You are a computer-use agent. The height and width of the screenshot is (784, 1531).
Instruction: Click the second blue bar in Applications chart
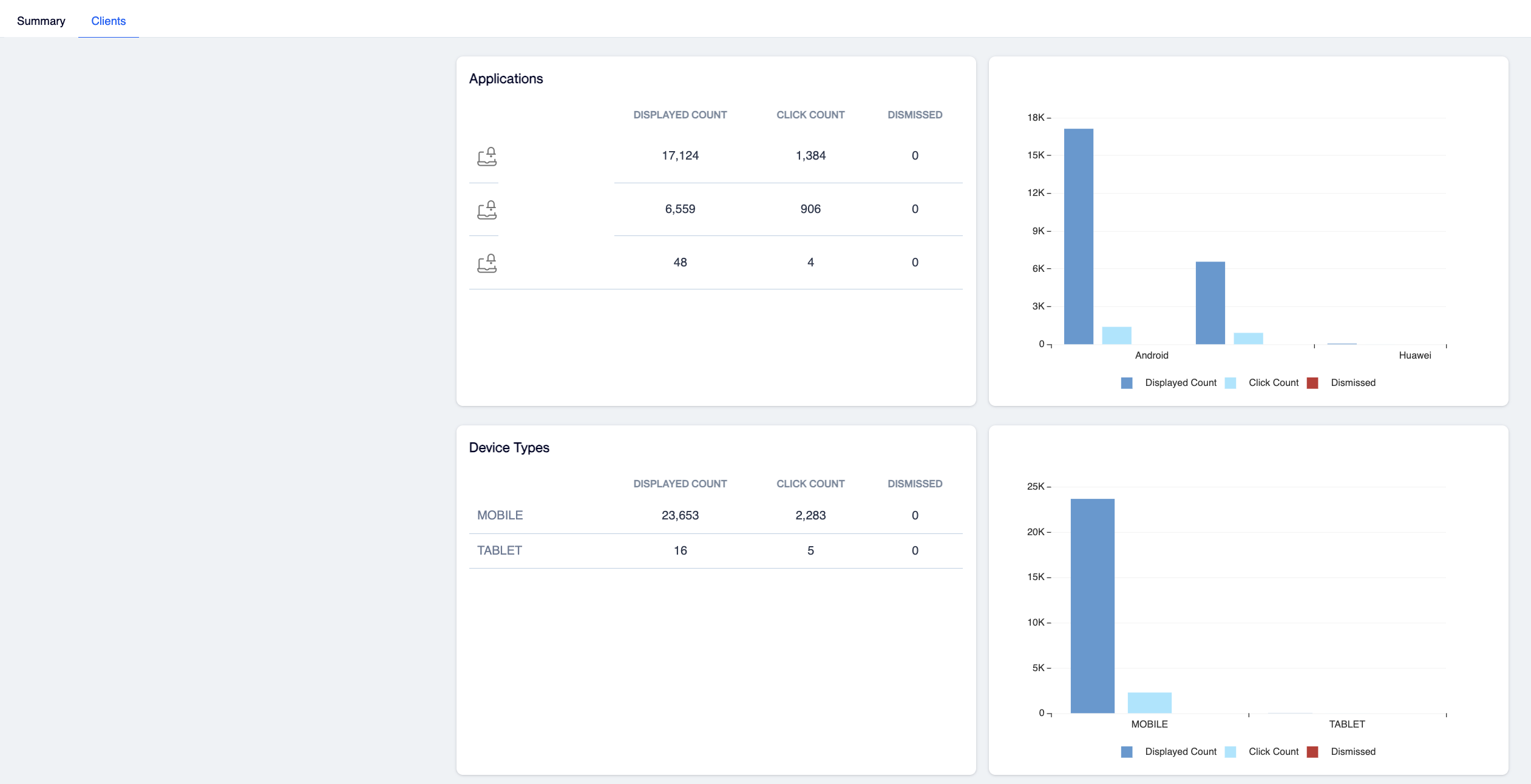pos(1210,303)
